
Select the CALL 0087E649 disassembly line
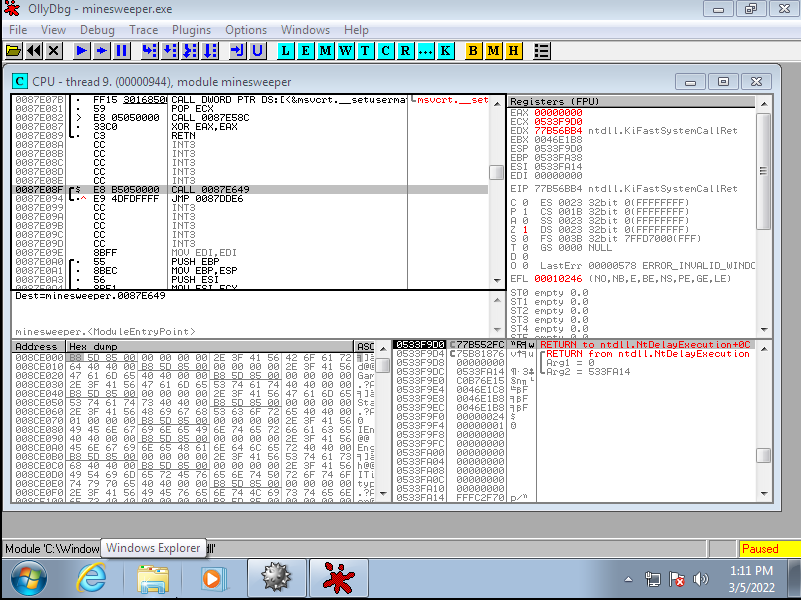[x=250, y=189]
